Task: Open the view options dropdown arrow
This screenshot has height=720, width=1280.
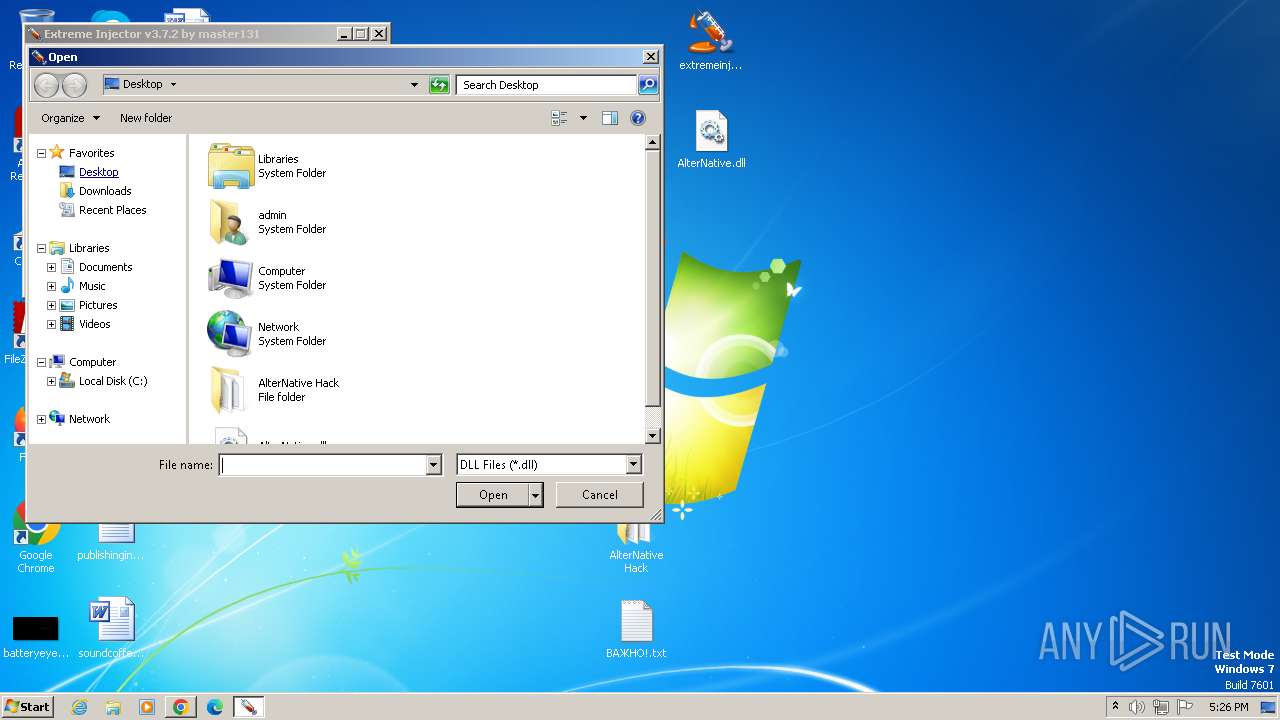Action: tap(583, 118)
